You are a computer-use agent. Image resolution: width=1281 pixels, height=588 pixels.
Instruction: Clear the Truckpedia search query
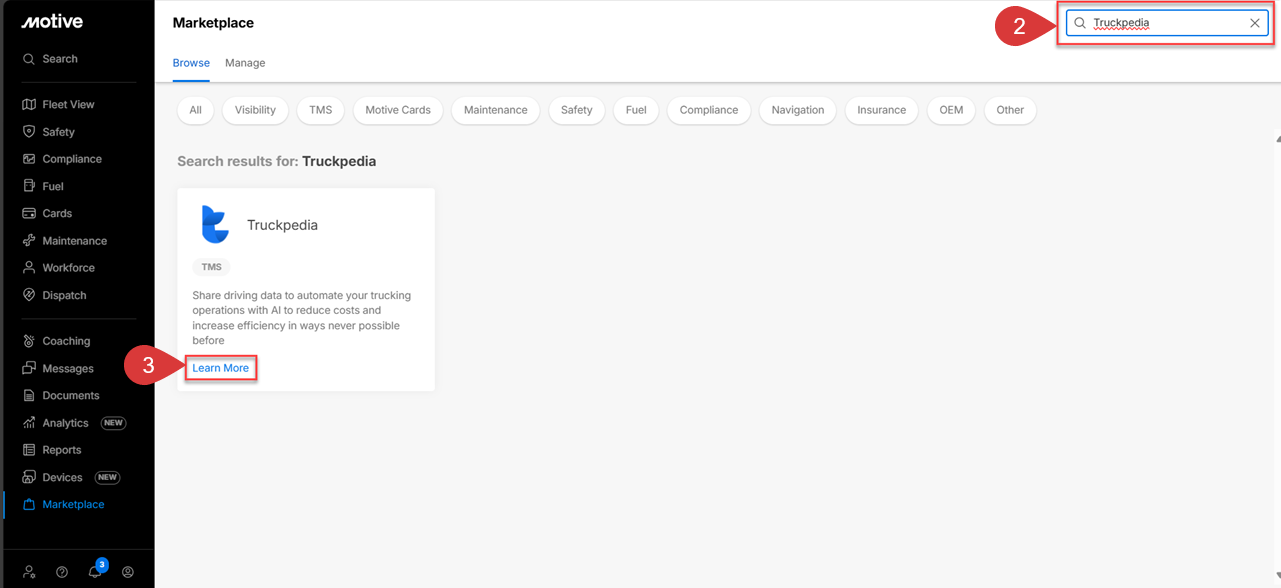(x=1255, y=22)
